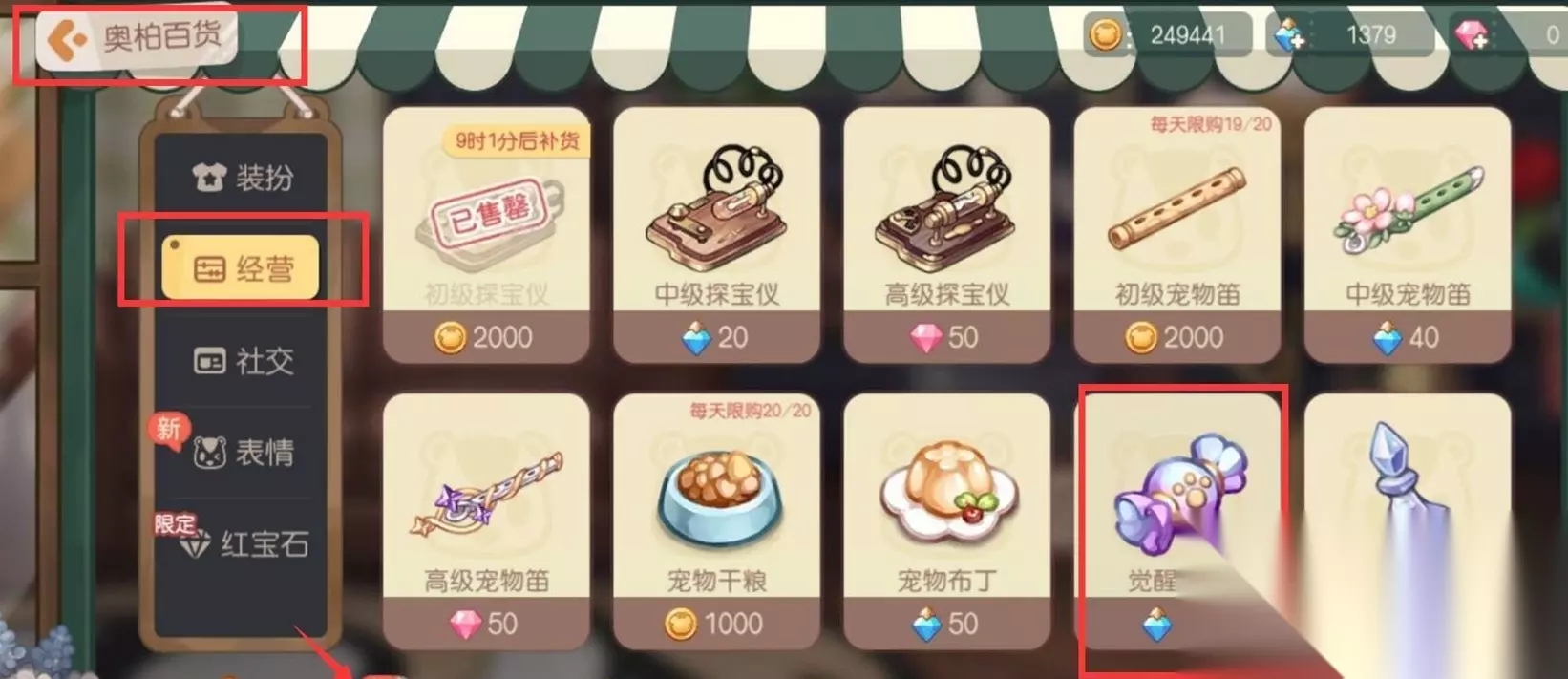
Task: Open the 表情 emoji tab
Action: [243, 452]
